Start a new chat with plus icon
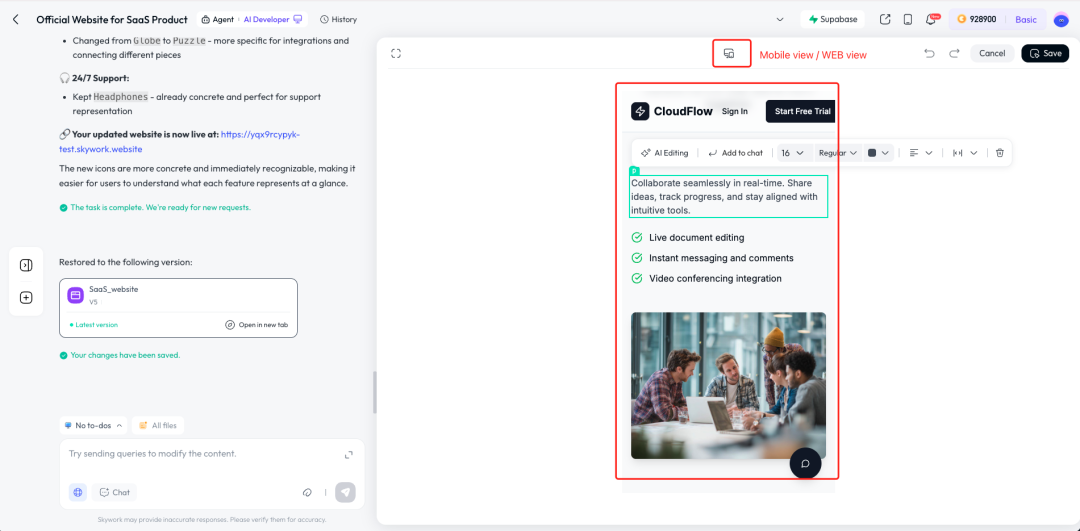The height and width of the screenshot is (531, 1080). 26,298
